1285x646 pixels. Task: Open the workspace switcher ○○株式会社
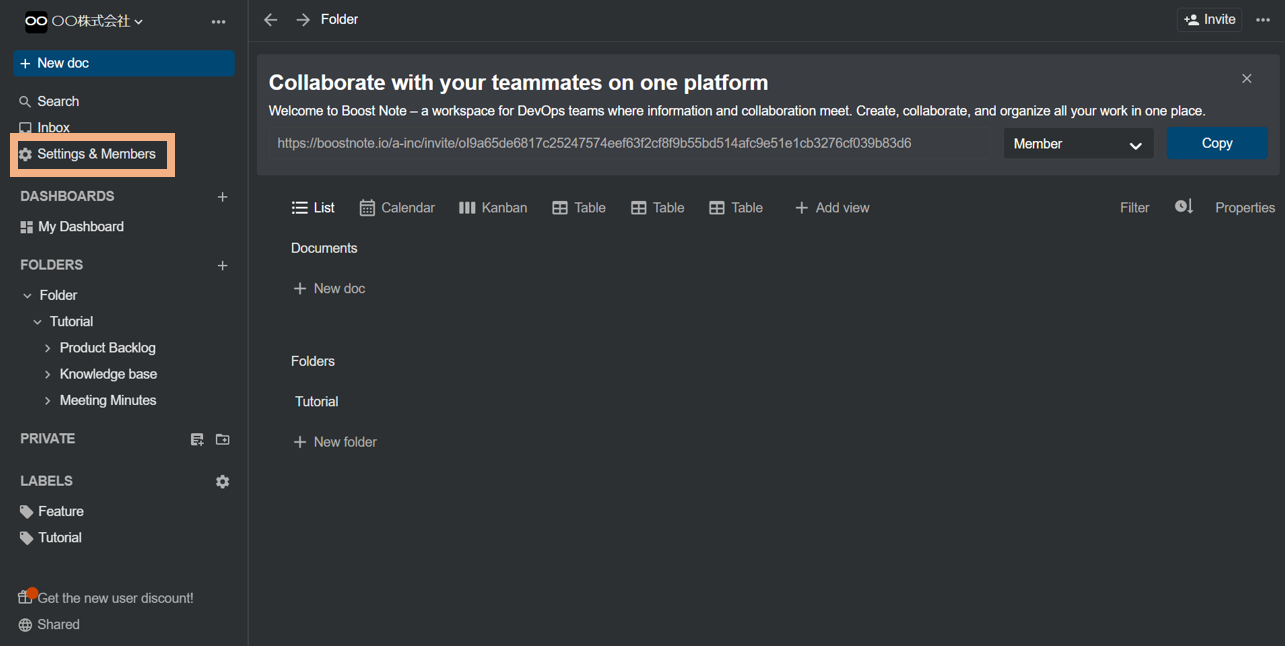84,21
